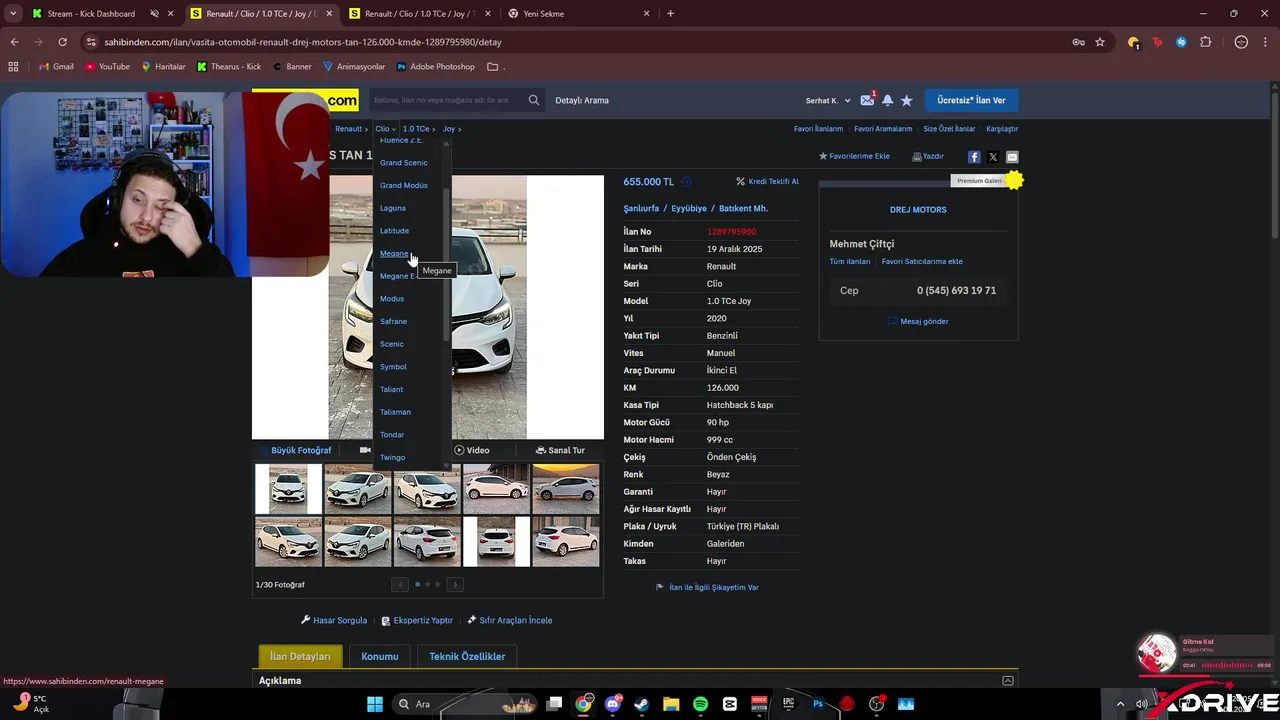Reload the page with the refresh icon
Viewport: 1280px width, 720px height.
pyautogui.click(x=62, y=42)
